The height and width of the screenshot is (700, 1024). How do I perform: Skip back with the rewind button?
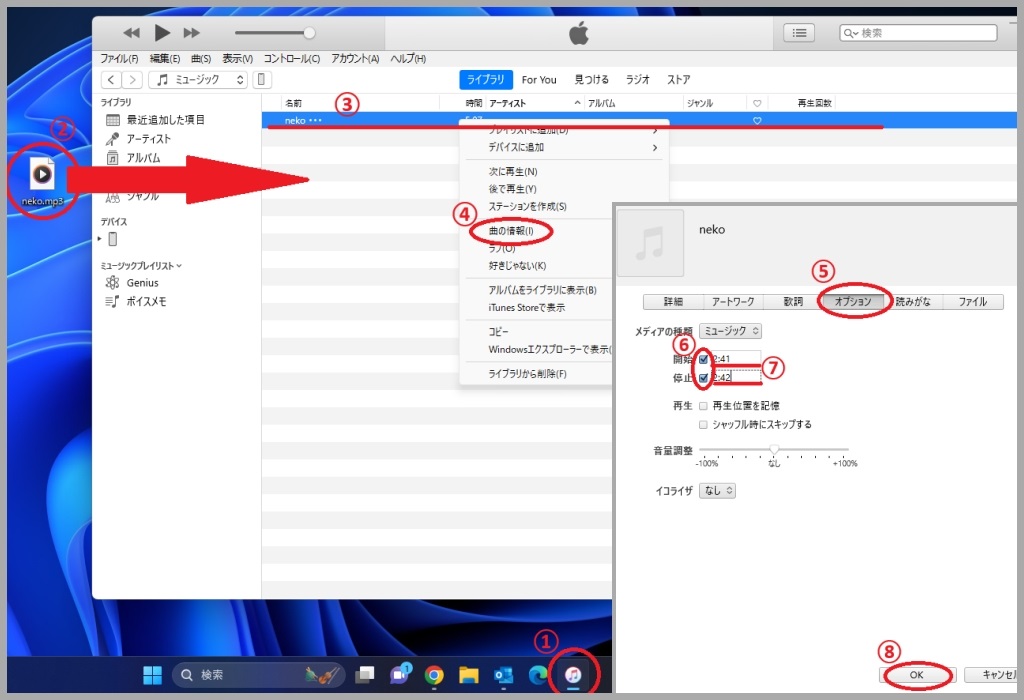[131, 33]
